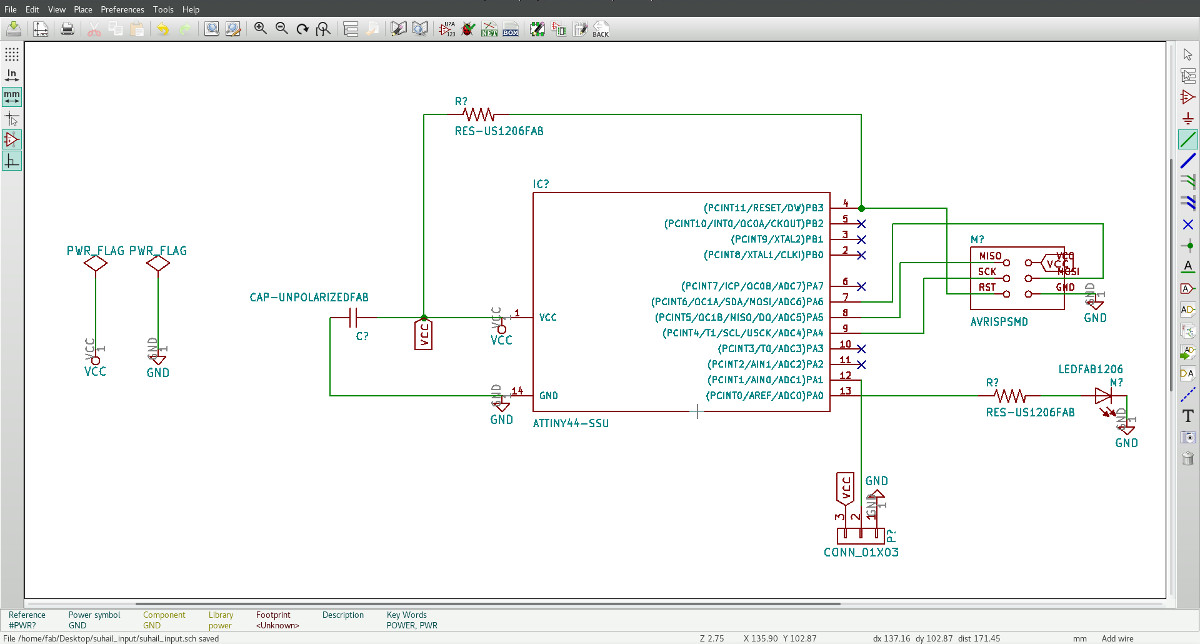Click the Save schematic project icon
The height and width of the screenshot is (644, 1200).
(x=11, y=29)
